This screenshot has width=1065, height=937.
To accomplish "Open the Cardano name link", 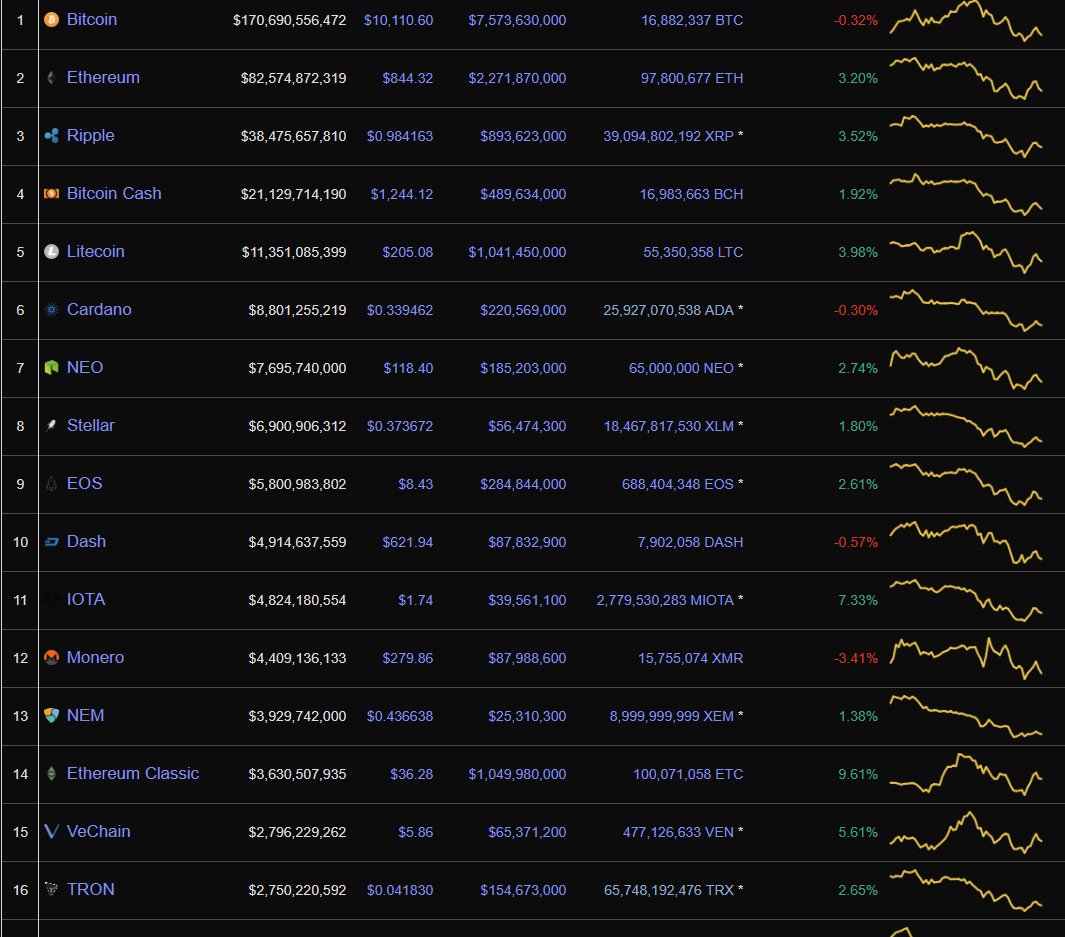I will pyautogui.click(x=99, y=310).
